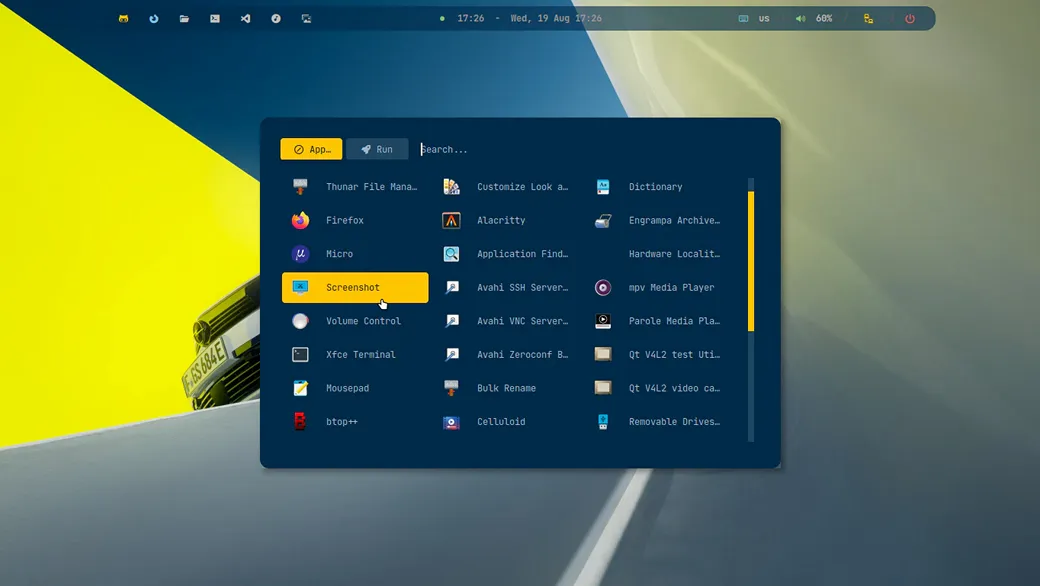This screenshot has width=1040, height=586.
Task: Open 'Qt V4L2 test Uti…' entry
Action: click(x=658, y=355)
